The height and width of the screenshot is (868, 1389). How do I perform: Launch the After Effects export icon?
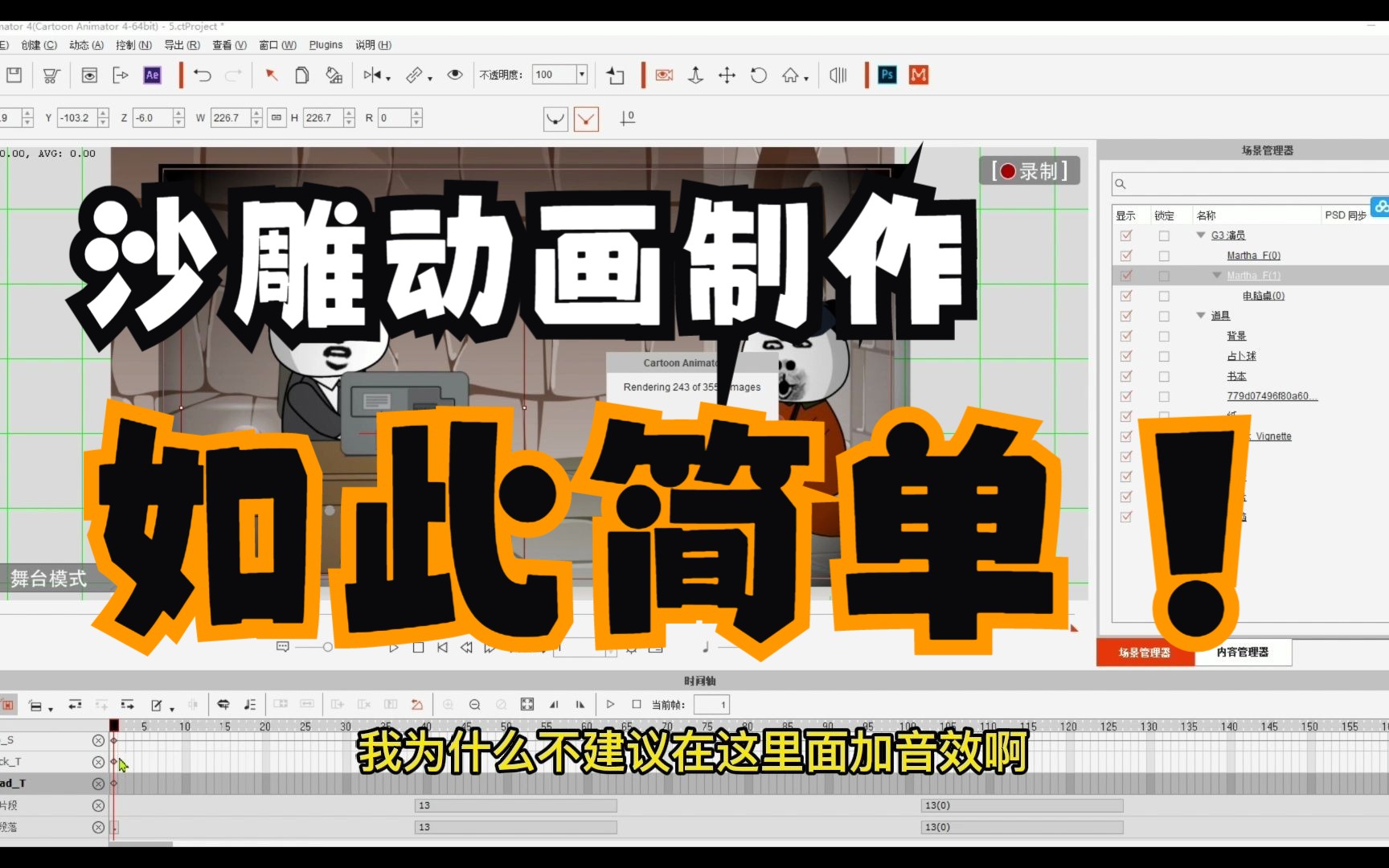tap(152, 75)
